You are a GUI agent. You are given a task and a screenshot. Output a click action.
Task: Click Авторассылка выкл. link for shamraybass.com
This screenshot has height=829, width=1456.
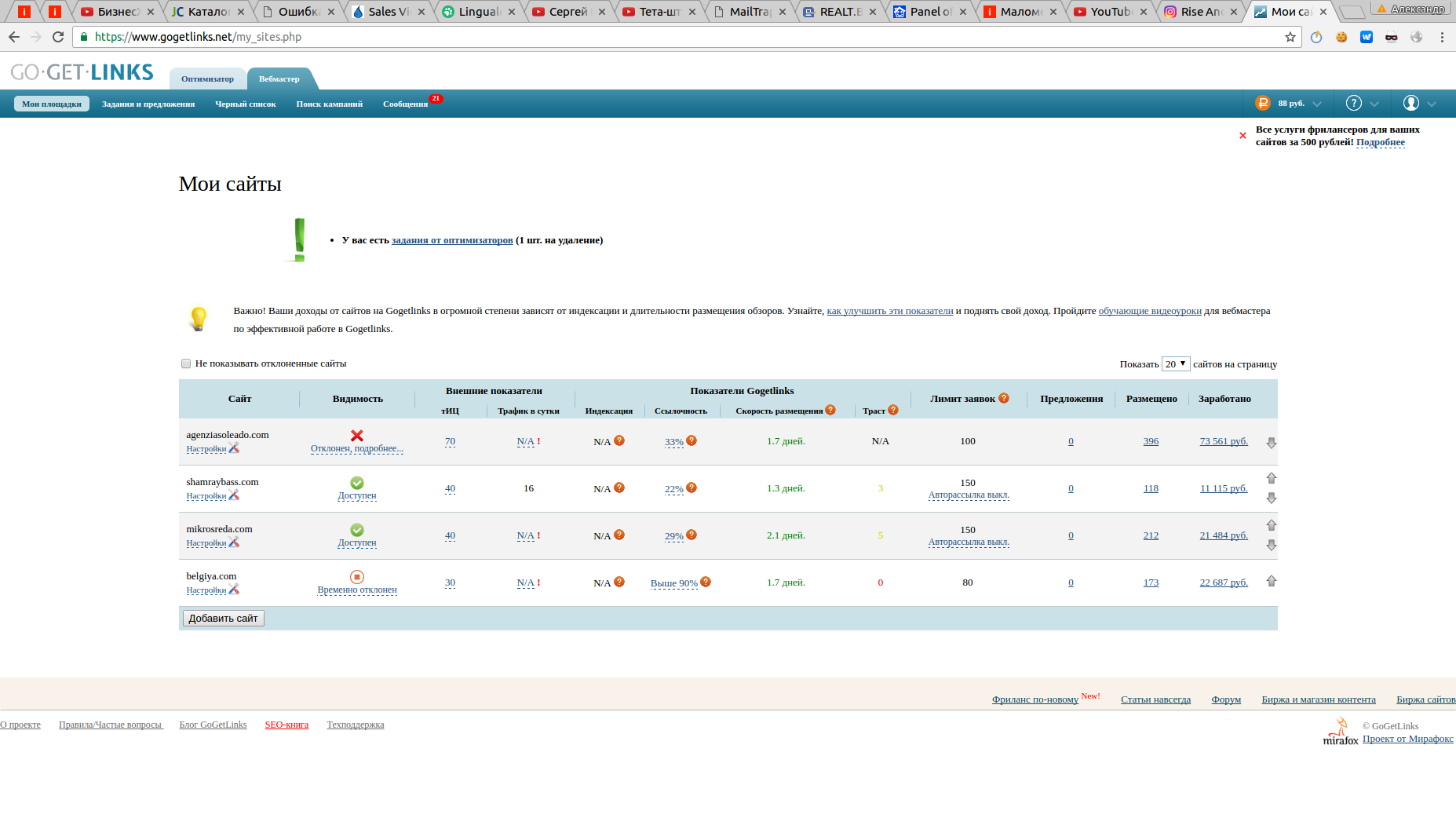point(969,495)
